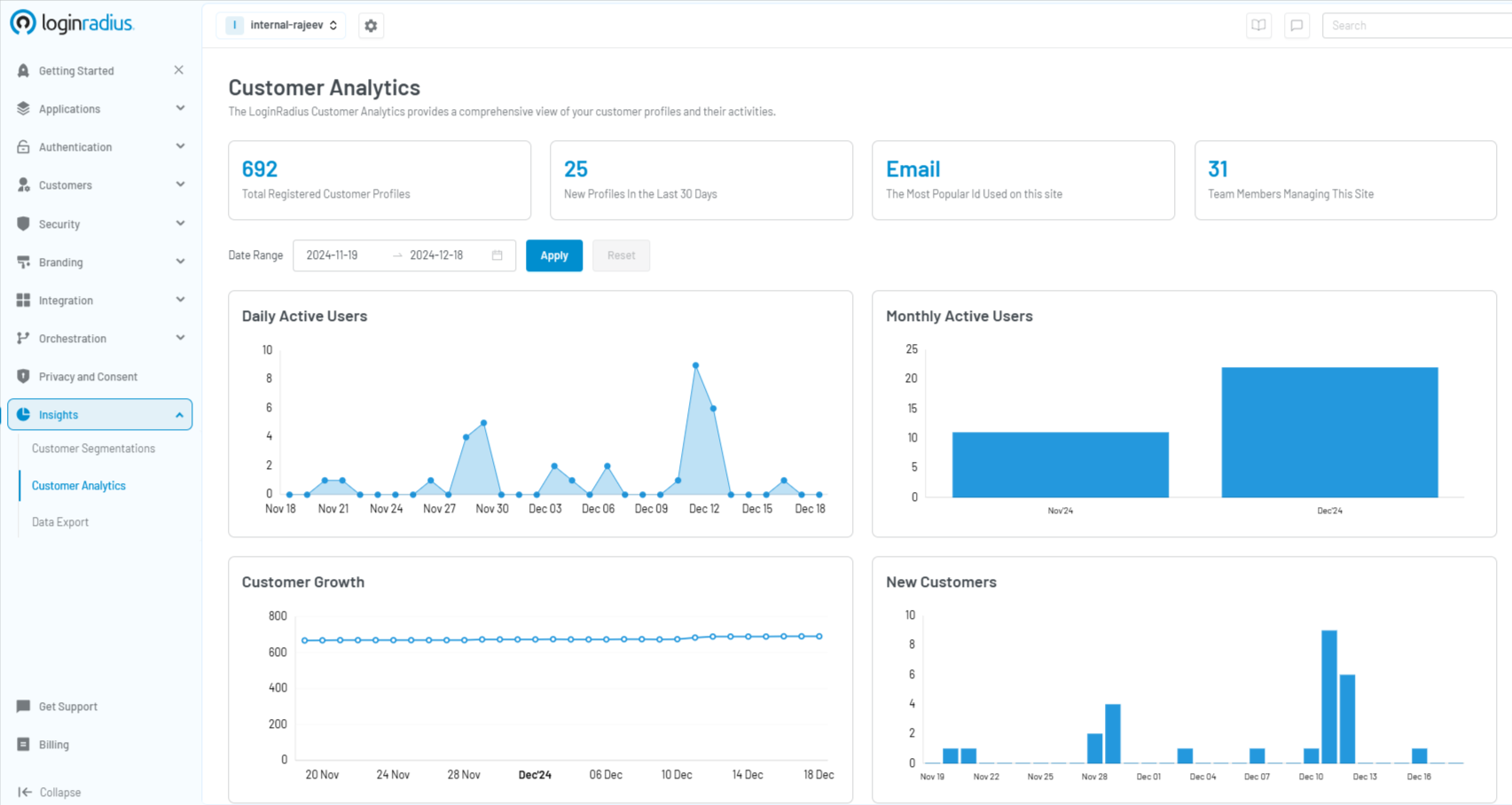Screen dimensions: 1512x805
Task: Expand the Integration menu chevron
Action: (180, 300)
